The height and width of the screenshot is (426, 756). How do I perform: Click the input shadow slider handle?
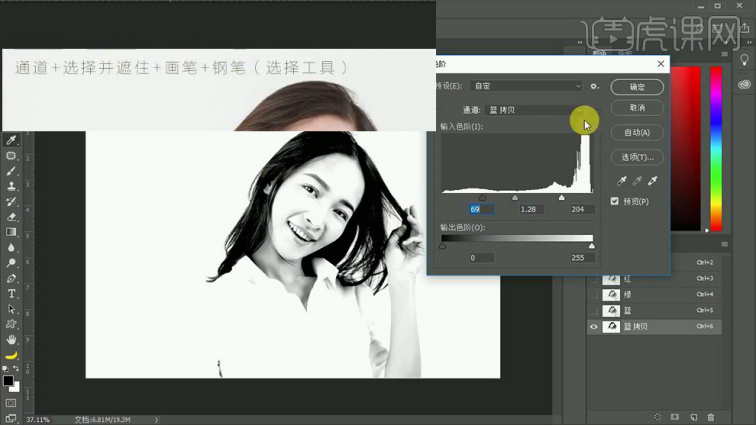pos(482,198)
